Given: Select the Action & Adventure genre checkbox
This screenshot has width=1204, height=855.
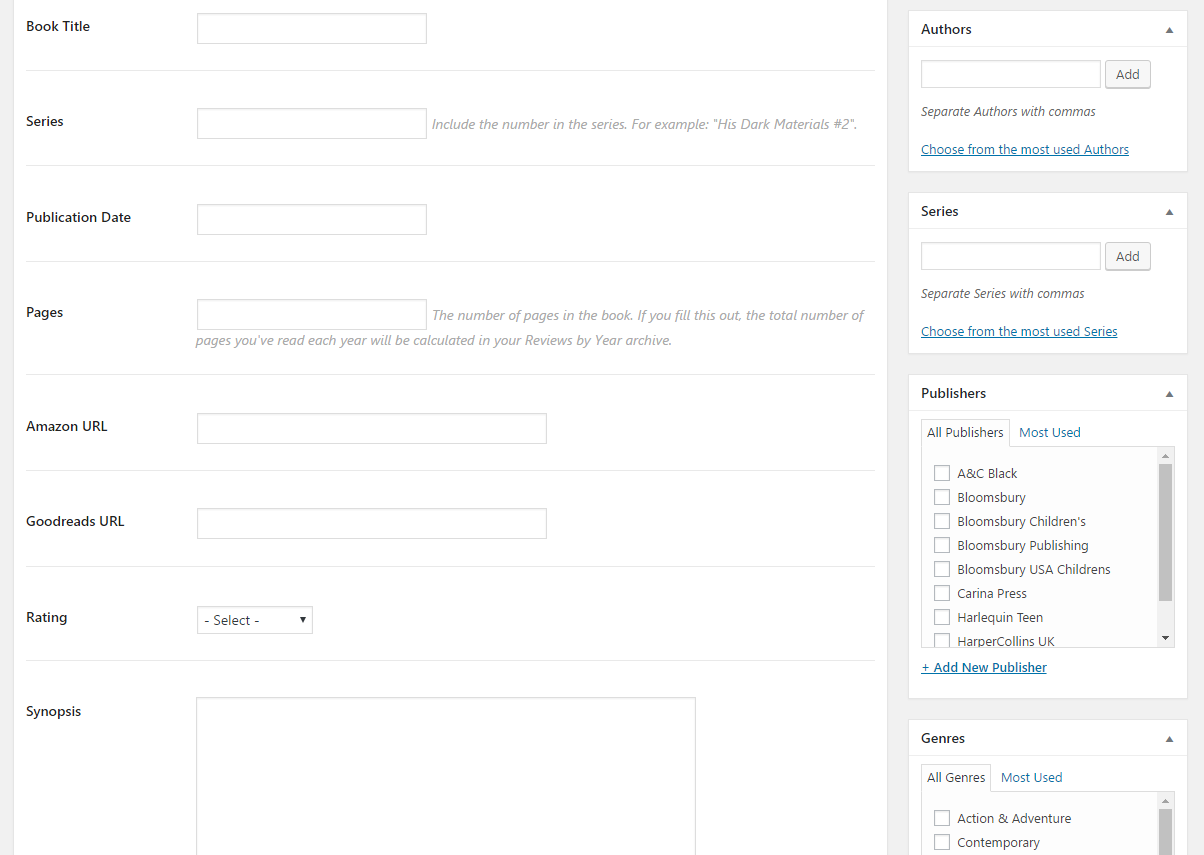Looking at the screenshot, I should [x=941, y=818].
